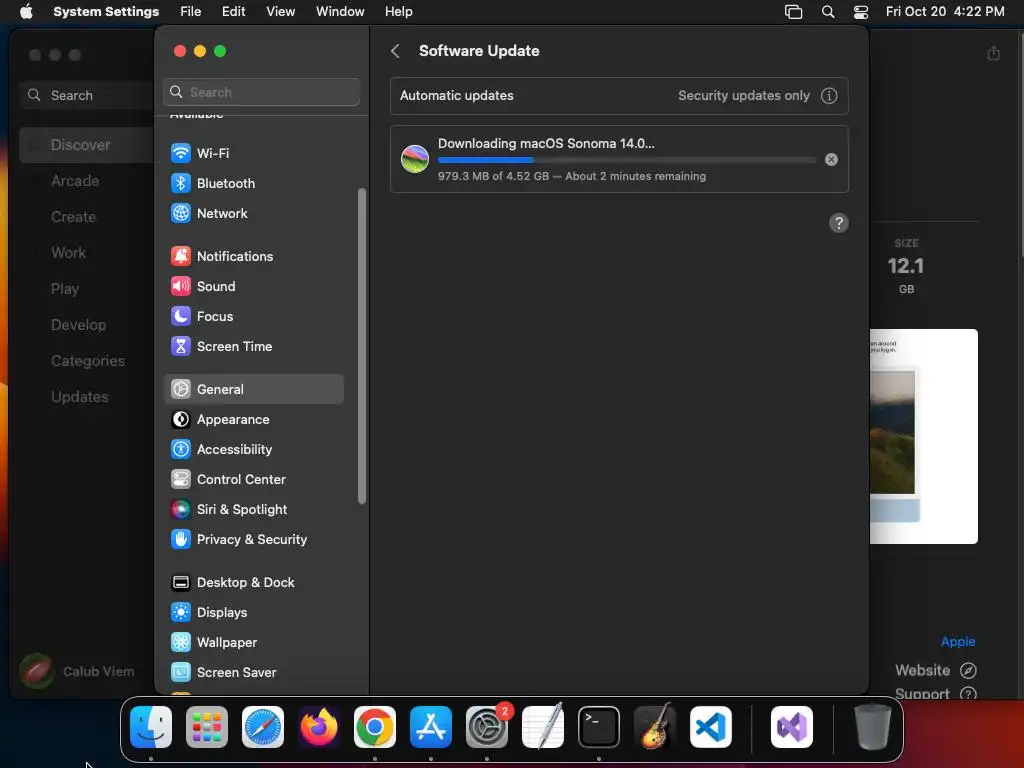1024x768 pixels.
Task: Select Discover in App Store sidebar
Action: [86, 145]
